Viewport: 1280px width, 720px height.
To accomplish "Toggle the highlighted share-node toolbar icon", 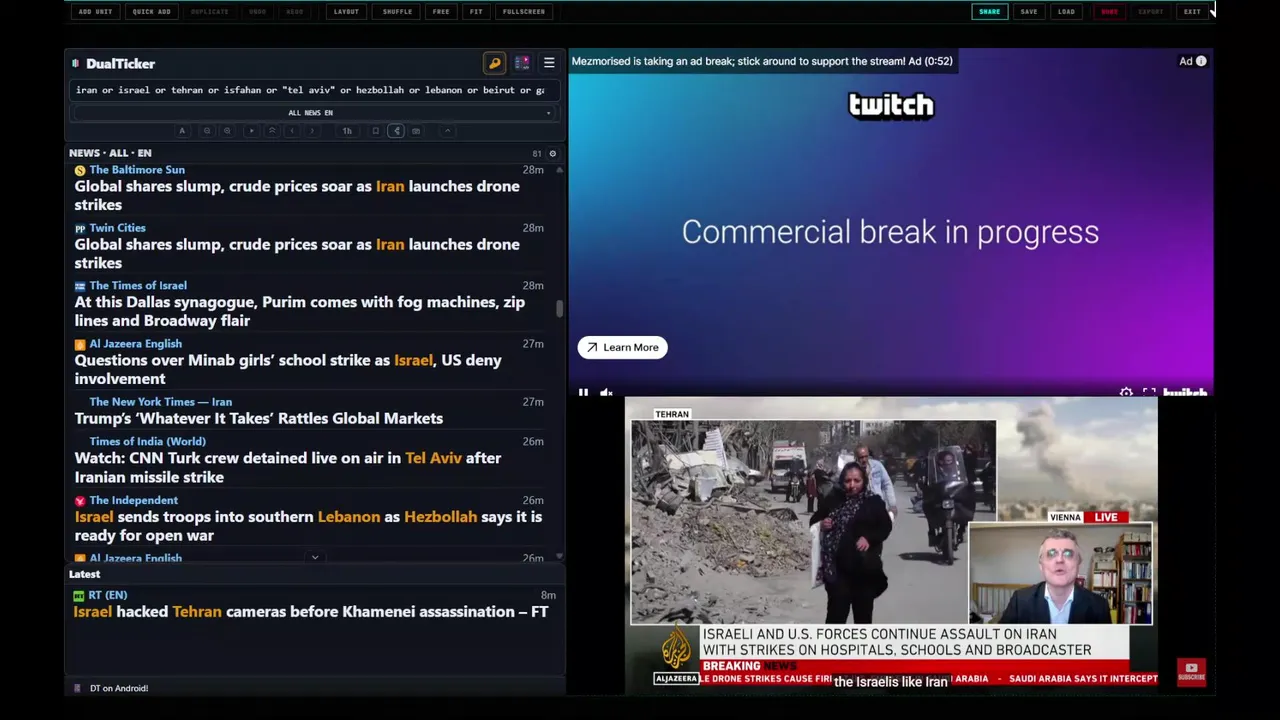I will (x=396, y=131).
